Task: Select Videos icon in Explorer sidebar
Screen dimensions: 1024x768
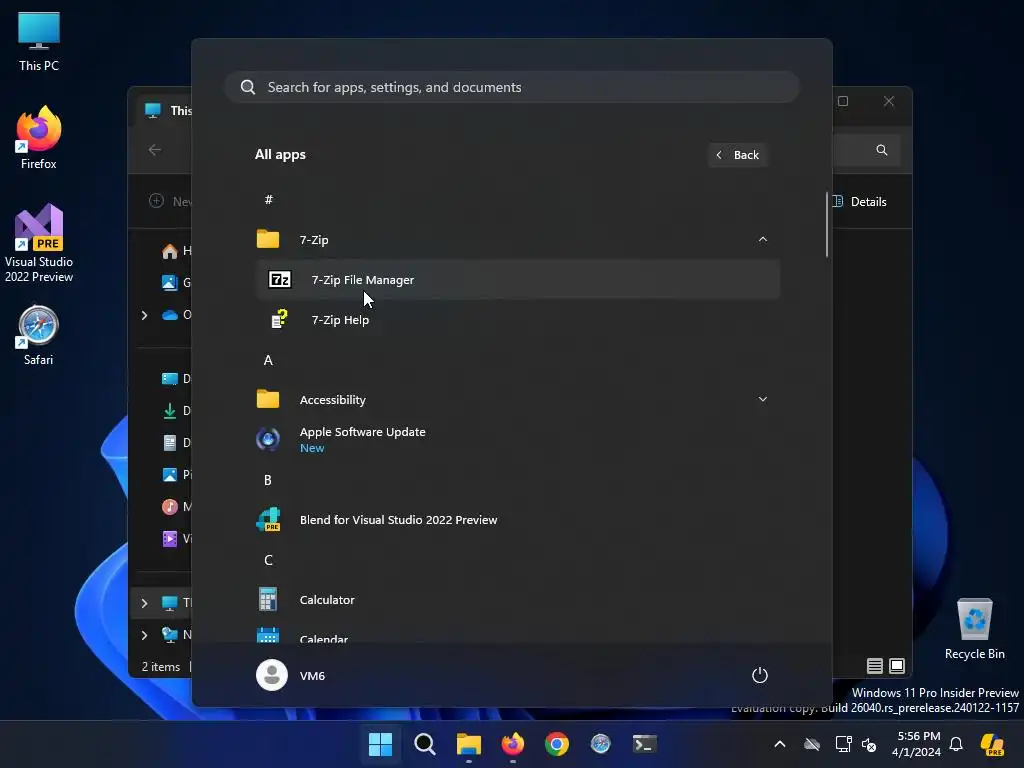Action: click(x=170, y=539)
